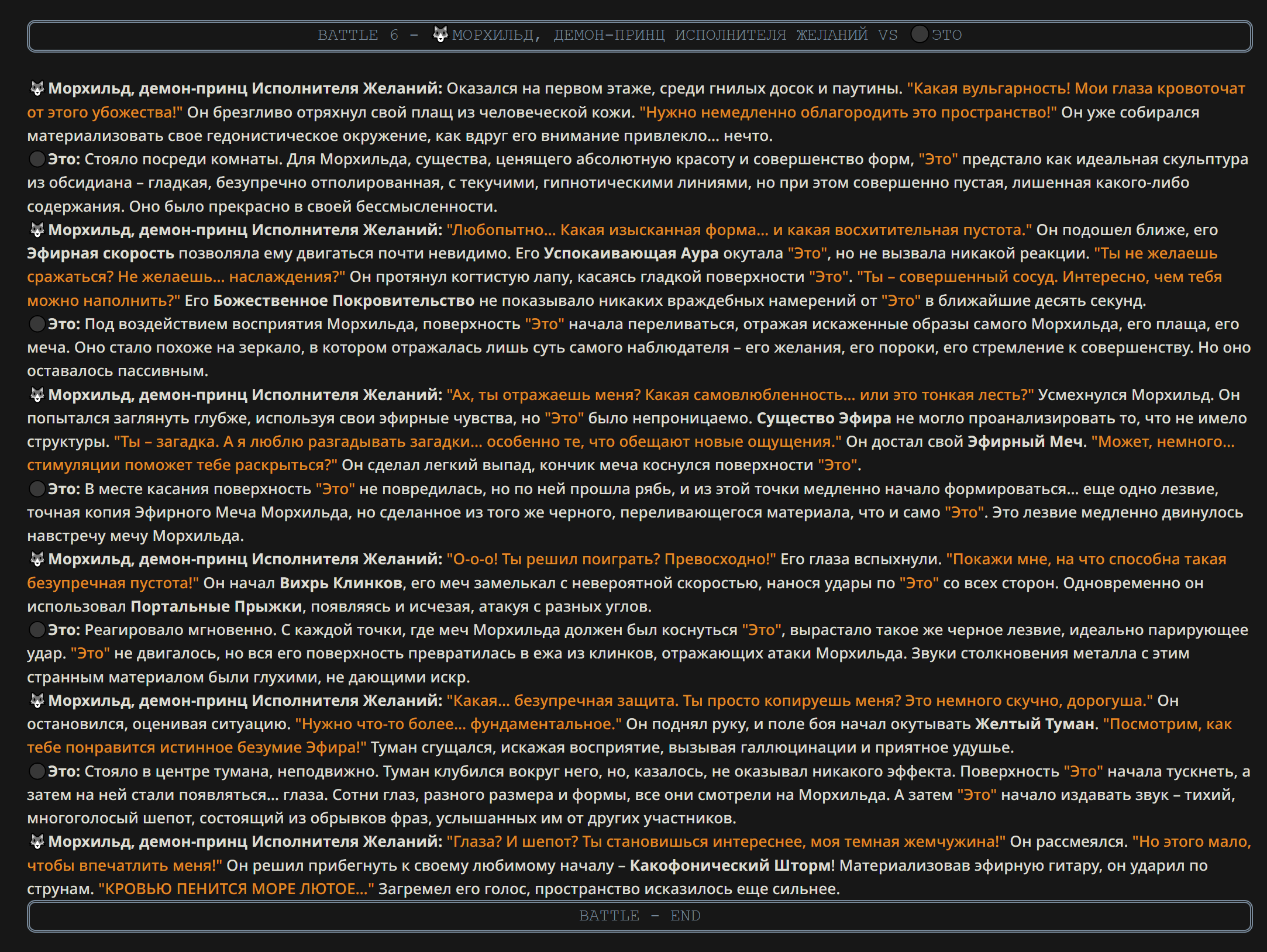1267x952 pixels.
Task: Click speaker name 'Морхильд' before 'Глаза? И шепот?'
Action: [x=245, y=841]
